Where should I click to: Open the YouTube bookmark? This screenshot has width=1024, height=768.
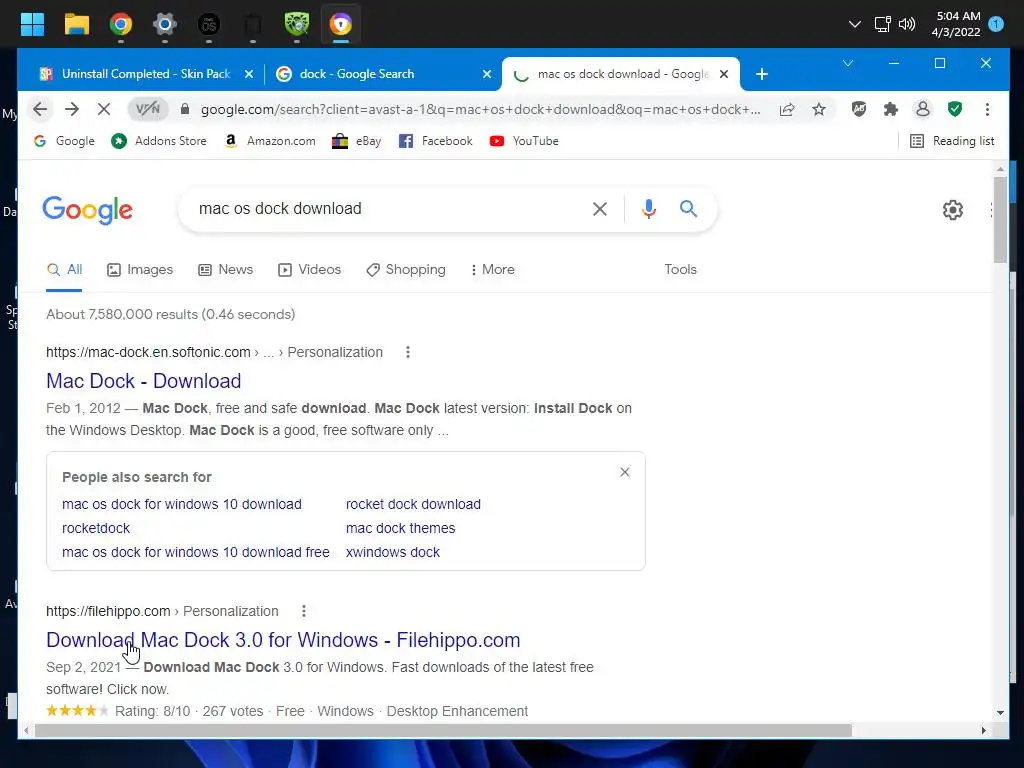[524, 140]
